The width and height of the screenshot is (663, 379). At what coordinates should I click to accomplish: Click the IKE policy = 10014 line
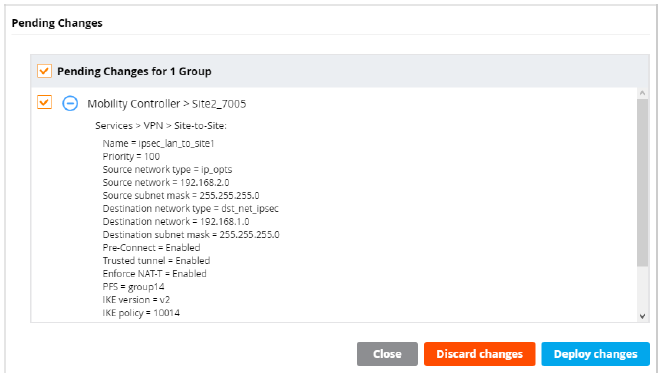click(x=141, y=313)
